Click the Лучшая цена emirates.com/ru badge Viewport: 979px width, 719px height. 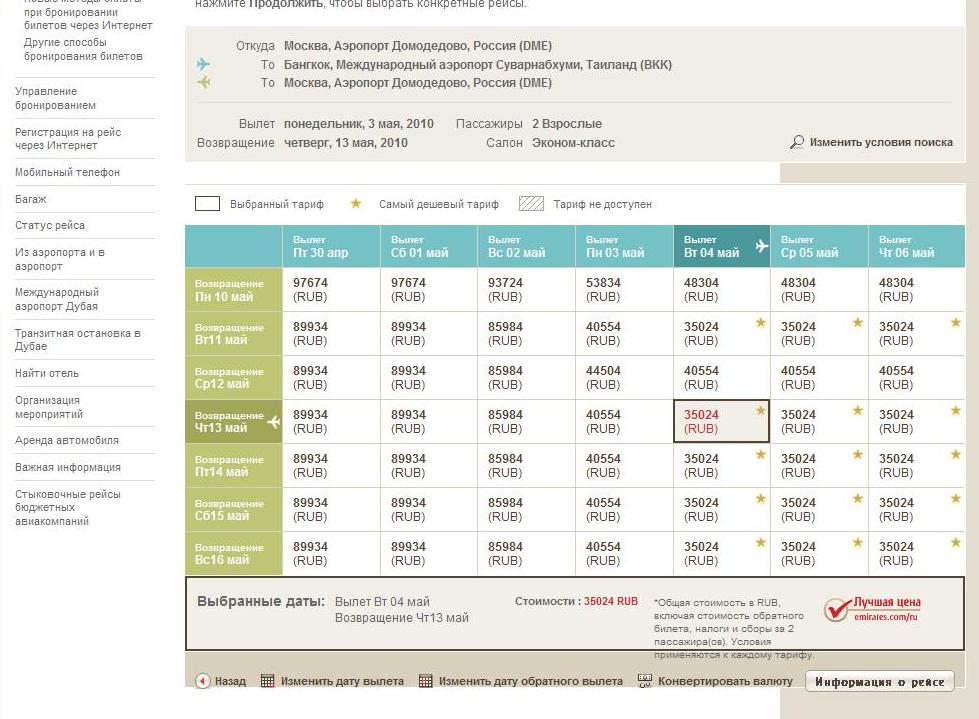pyautogui.click(x=872, y=610)
